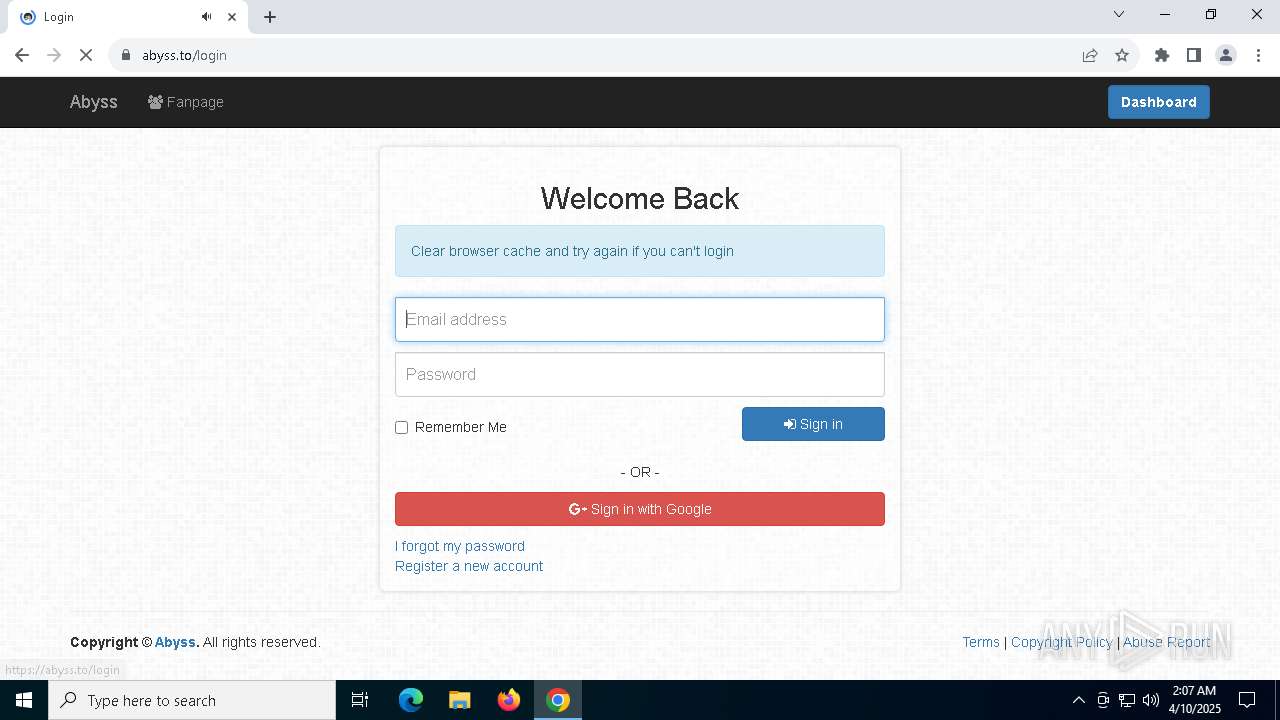Go back with browser back arrow
1280x720 pixels.
coord(22,55)
